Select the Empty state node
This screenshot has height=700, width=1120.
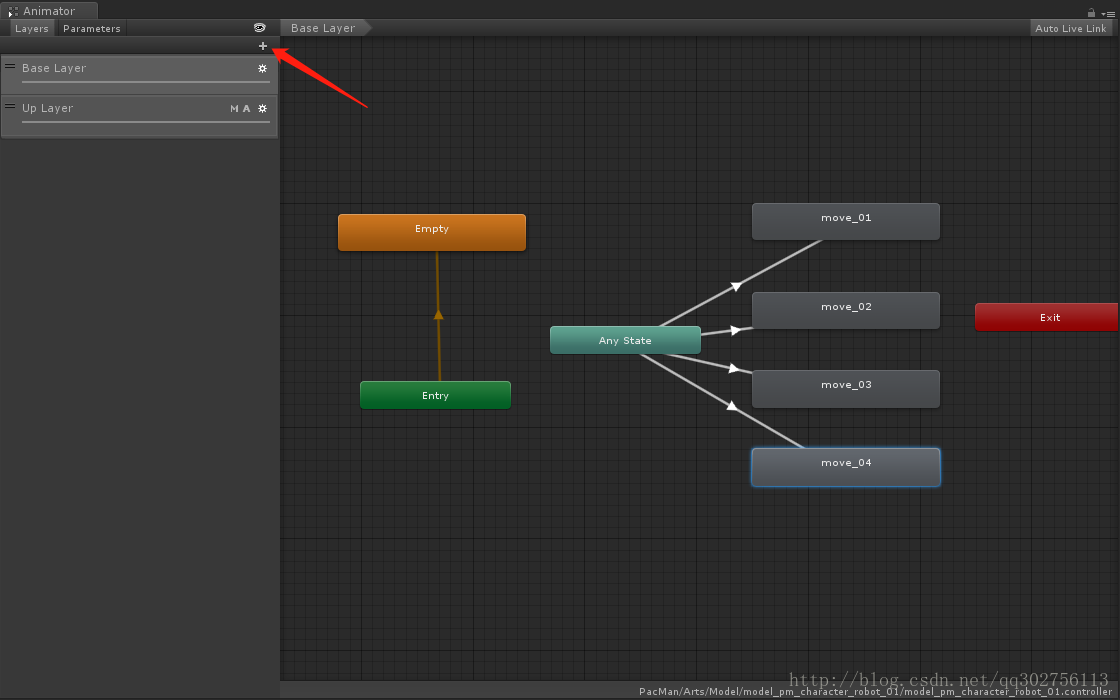pyautogui.click(x=431, y=232)
